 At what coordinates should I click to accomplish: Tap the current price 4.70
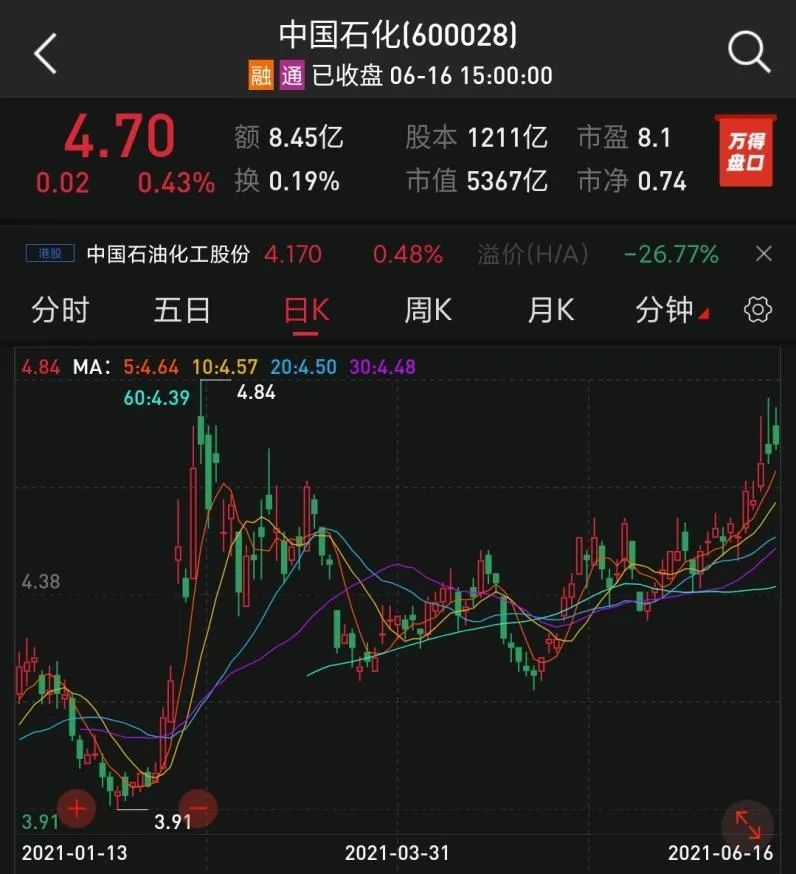click(x=119, y=135)
